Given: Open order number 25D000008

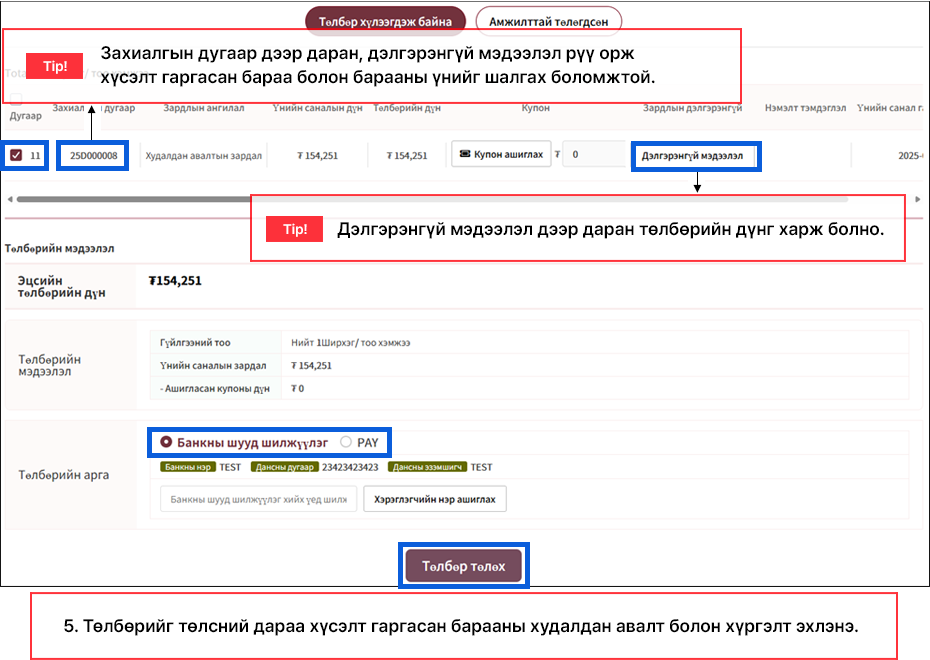Looking at the screenshot, I should [93, 156].
